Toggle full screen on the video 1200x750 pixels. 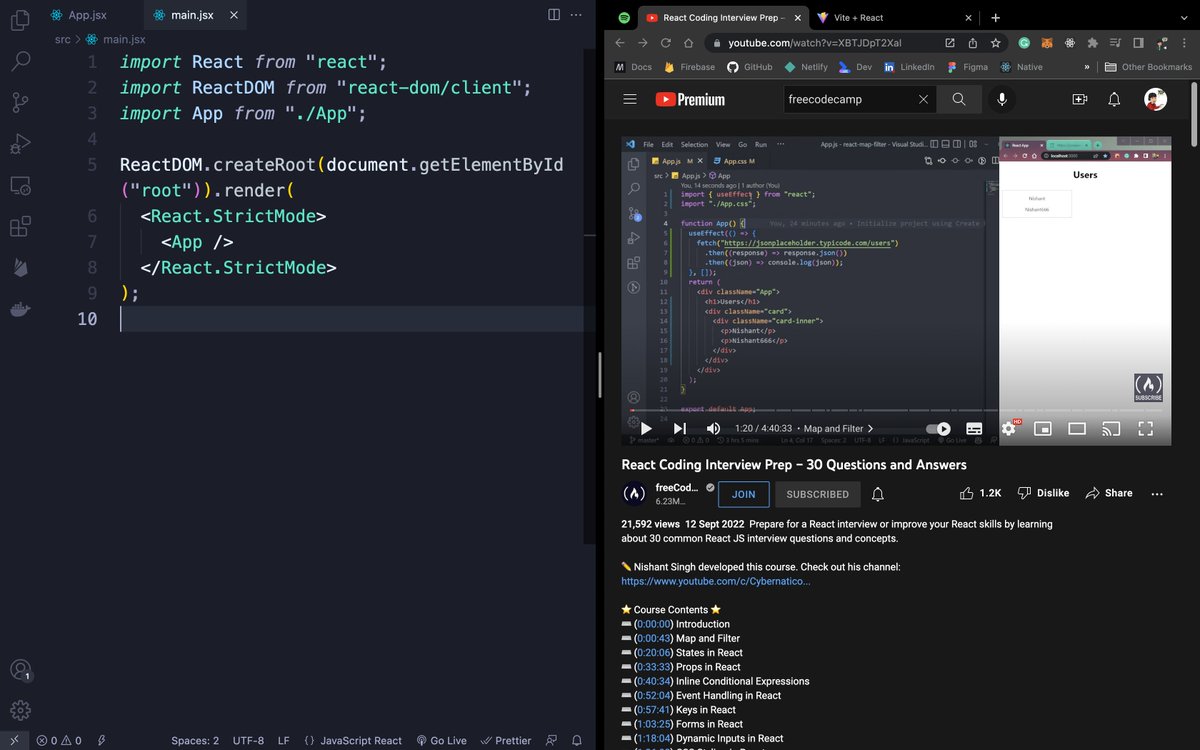(x=1146, y=428)
